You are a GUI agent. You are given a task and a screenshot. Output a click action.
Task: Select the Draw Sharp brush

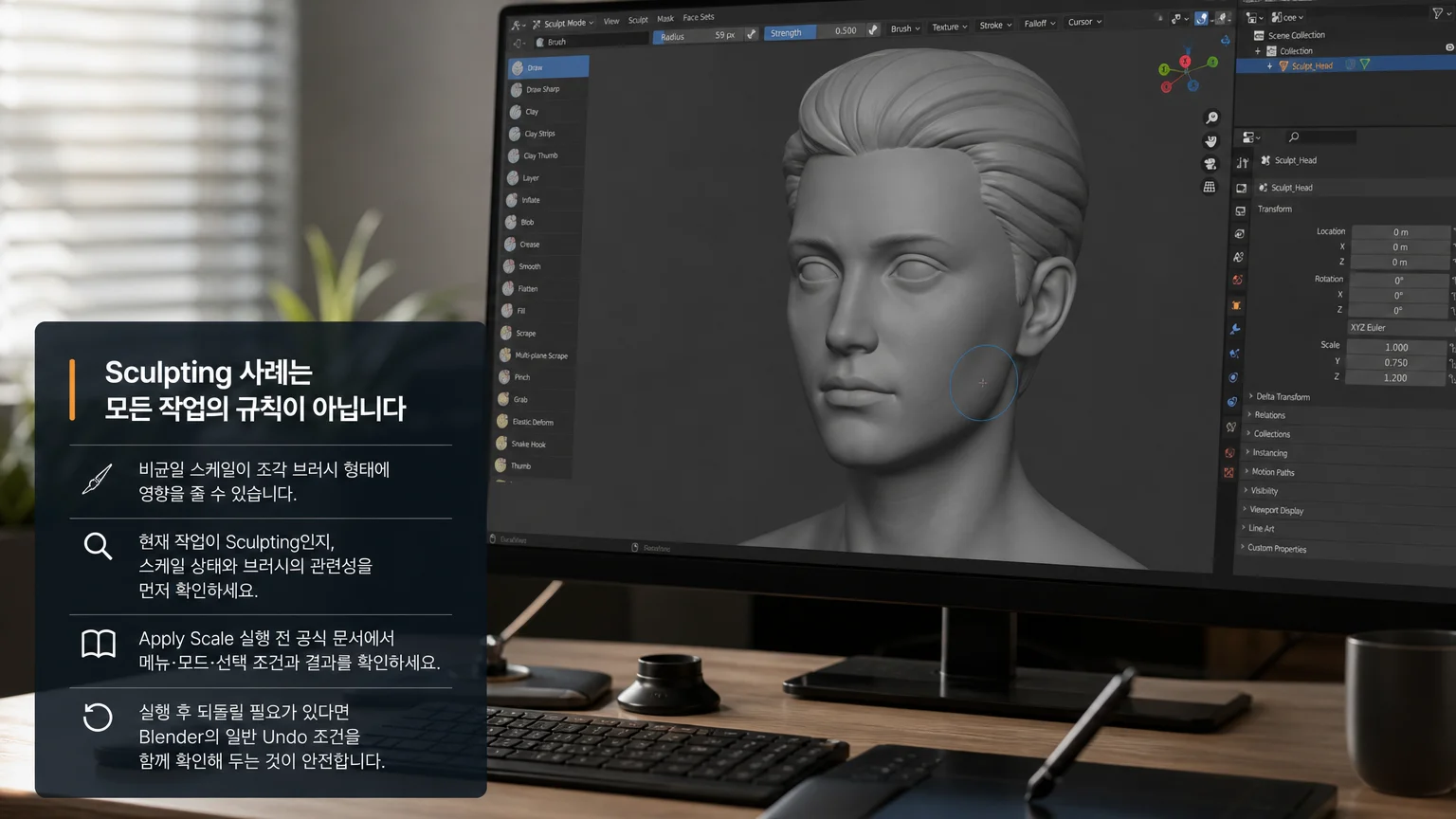[547, 89]
